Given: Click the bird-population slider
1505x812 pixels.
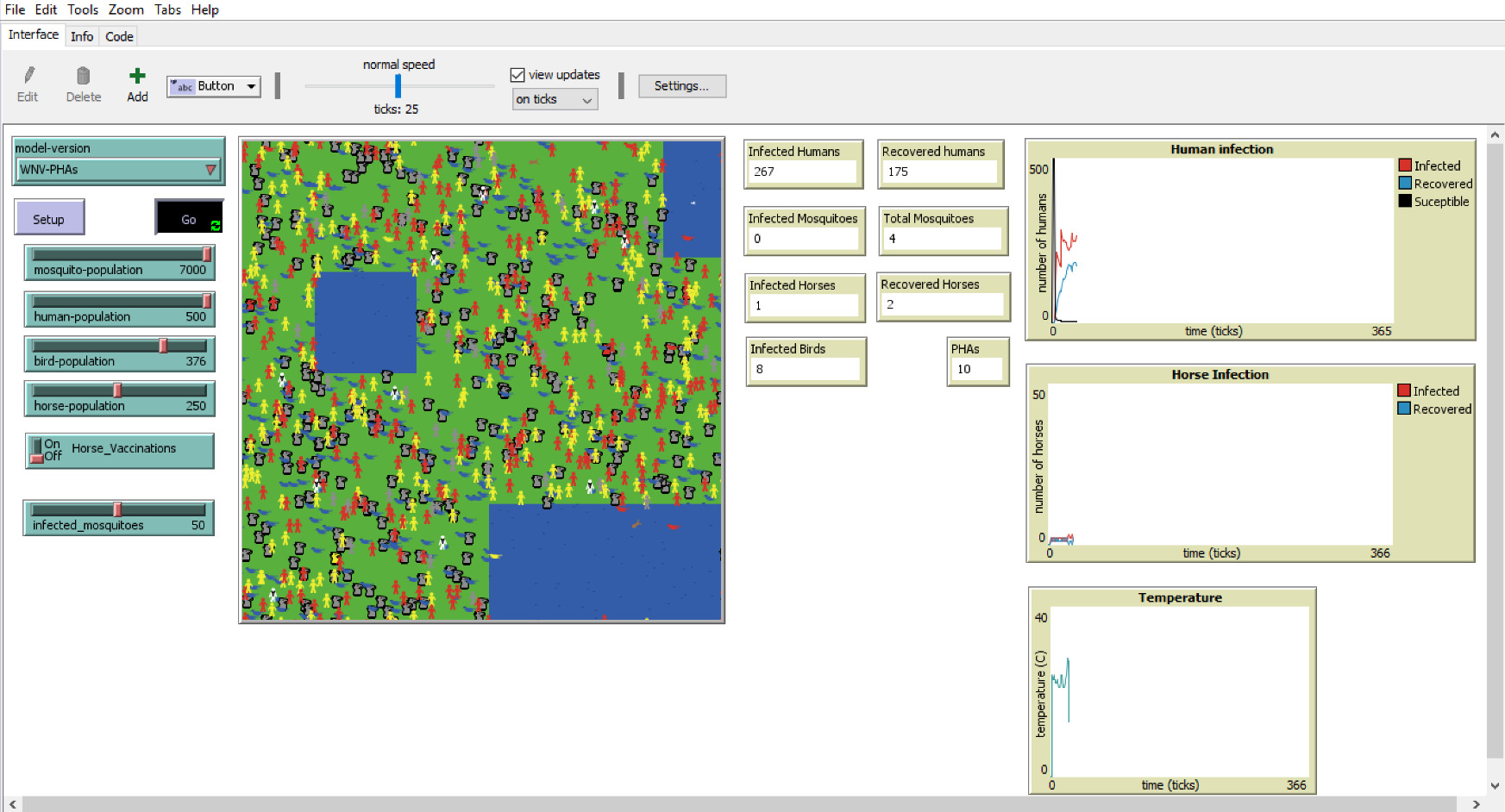Looking at the screenshot, I should tap(119, 353).
